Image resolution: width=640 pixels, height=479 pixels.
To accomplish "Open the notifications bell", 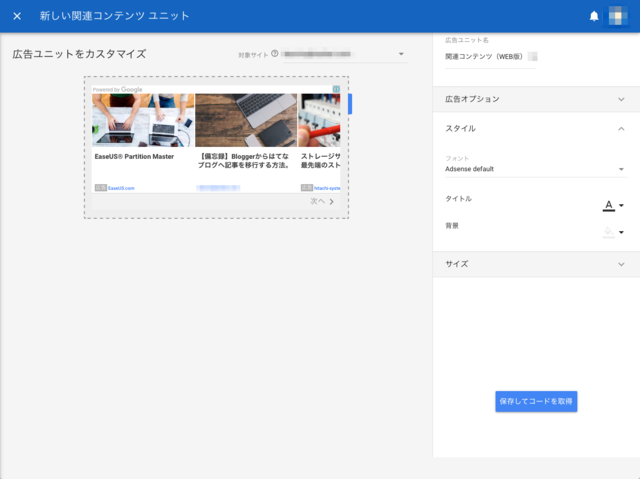I will 594,16.
